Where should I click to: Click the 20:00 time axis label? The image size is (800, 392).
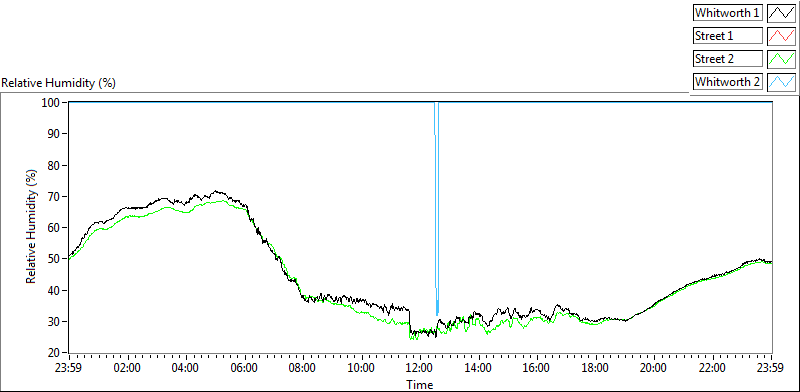pos(655,367)
